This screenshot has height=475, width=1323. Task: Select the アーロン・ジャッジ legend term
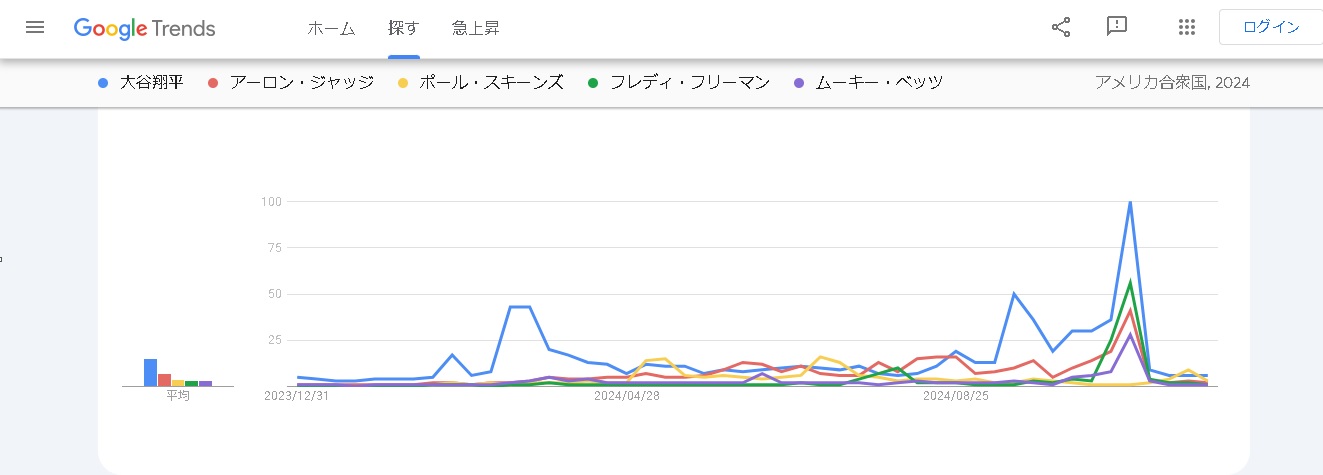[x=301, y=83]
